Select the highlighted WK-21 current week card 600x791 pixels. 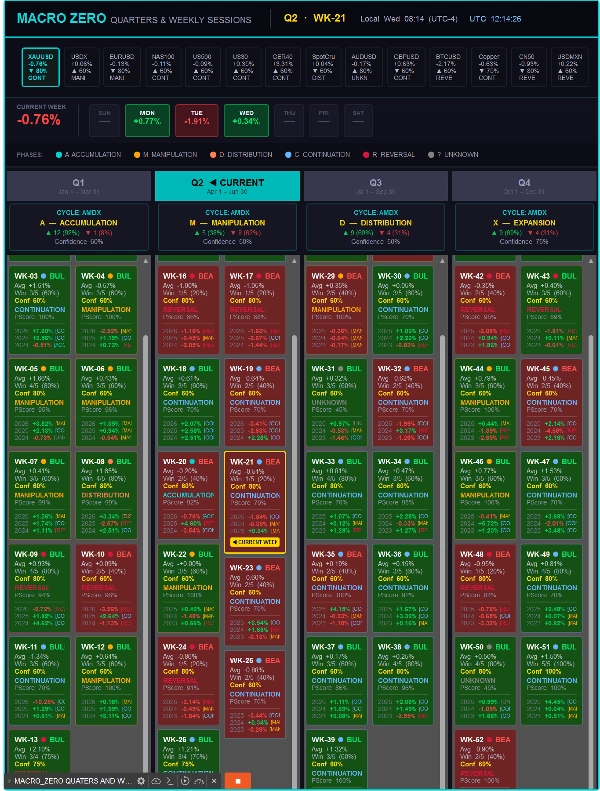click(x=255, y=502)
